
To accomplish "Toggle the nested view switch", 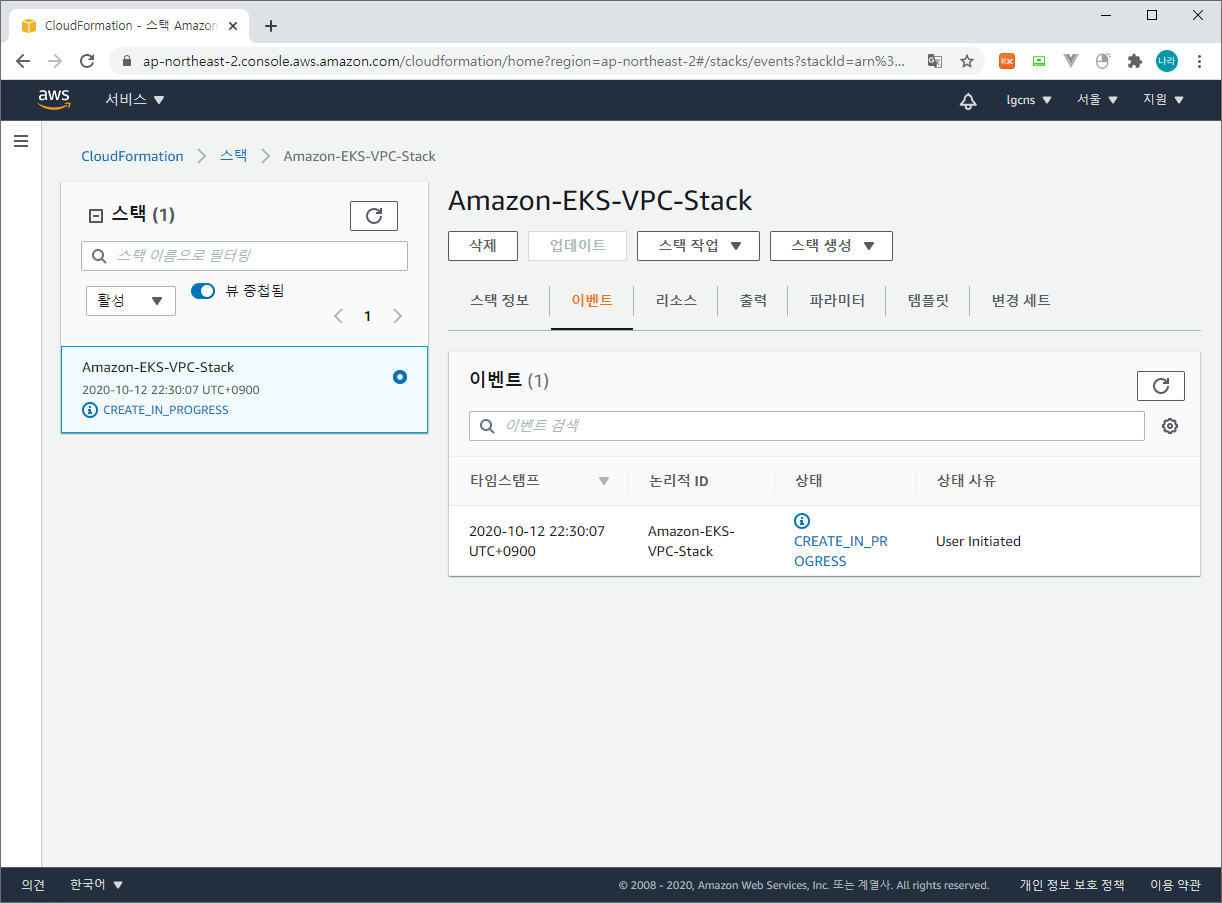I will (x=203, y=291).
